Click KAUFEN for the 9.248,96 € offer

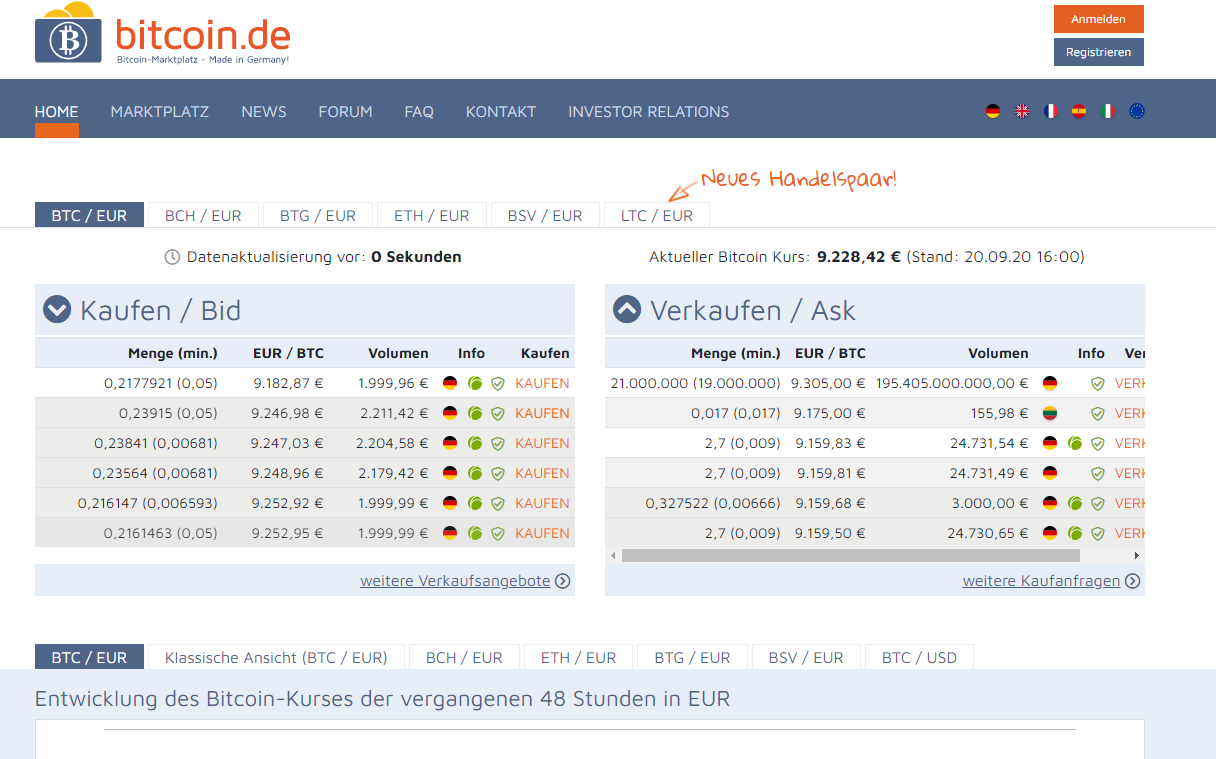[x=542, y=473]
